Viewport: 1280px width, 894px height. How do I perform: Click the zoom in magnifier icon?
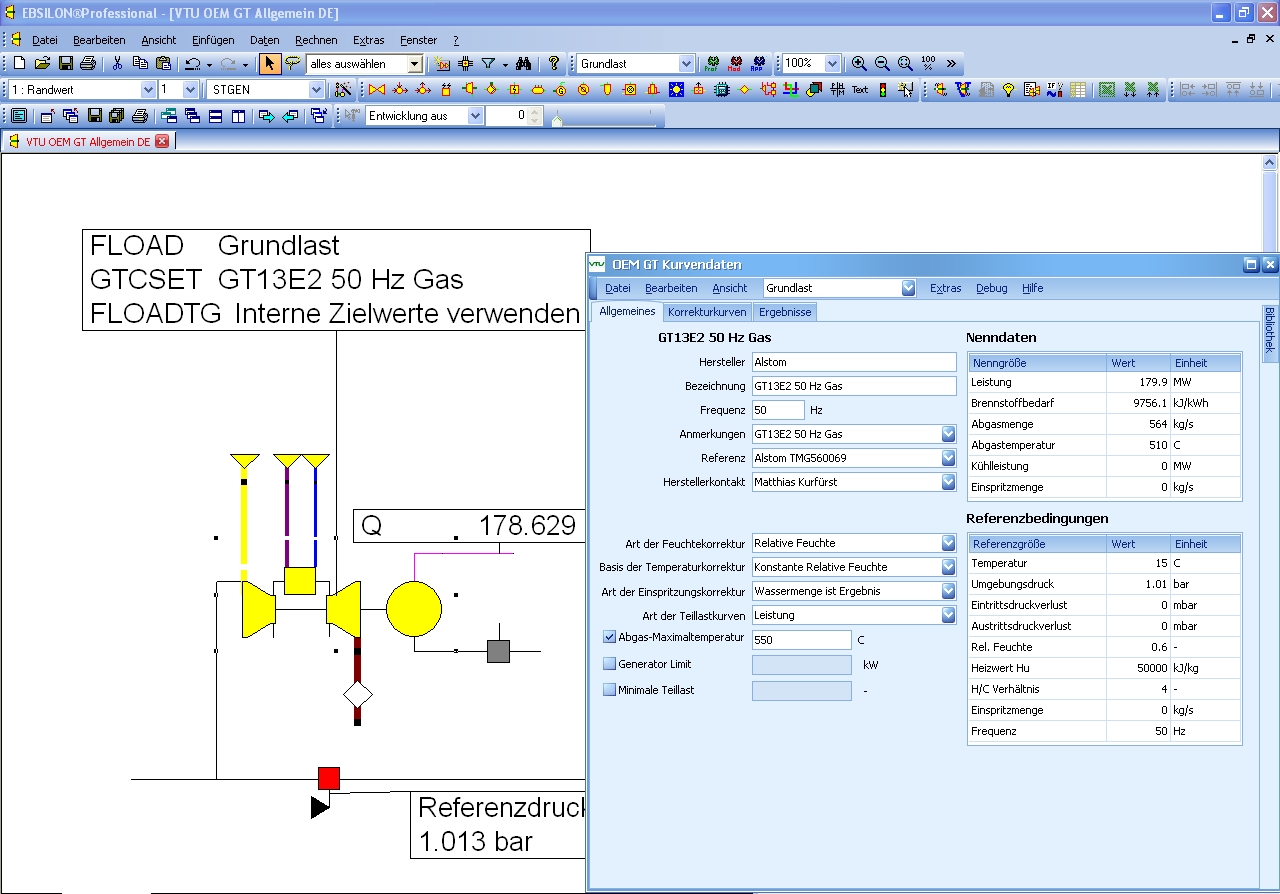[859, 64]
